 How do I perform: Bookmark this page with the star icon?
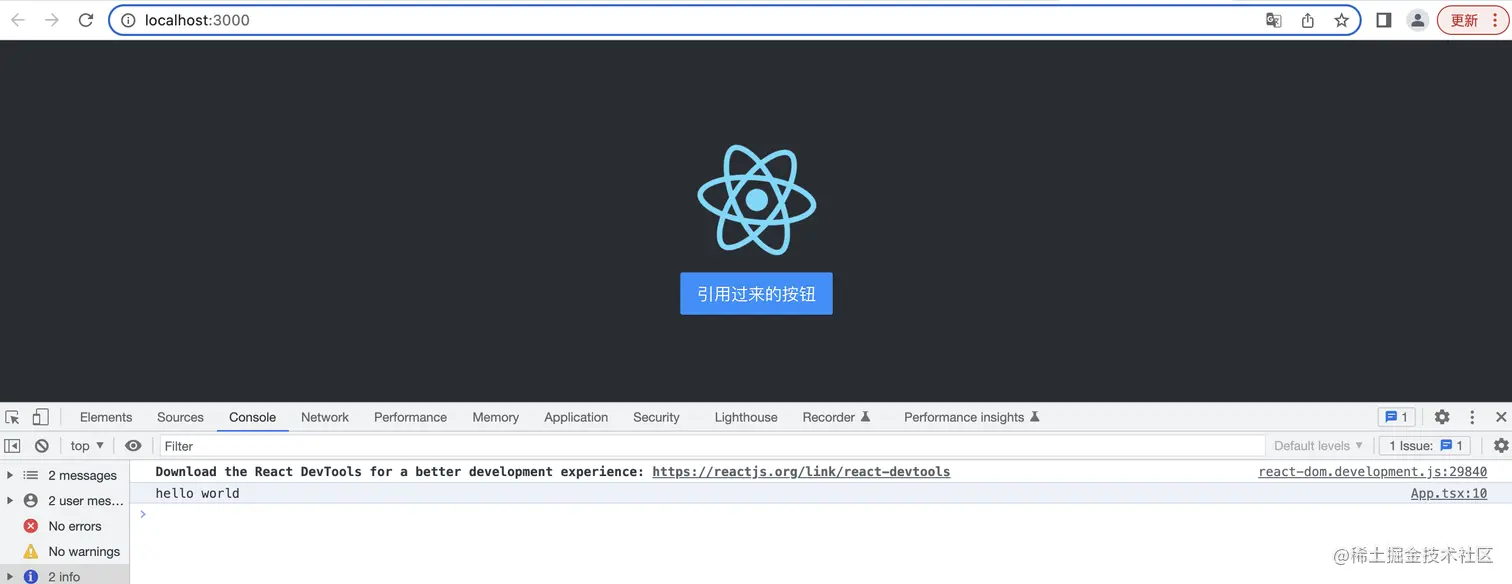click(x=1342, y=20)
